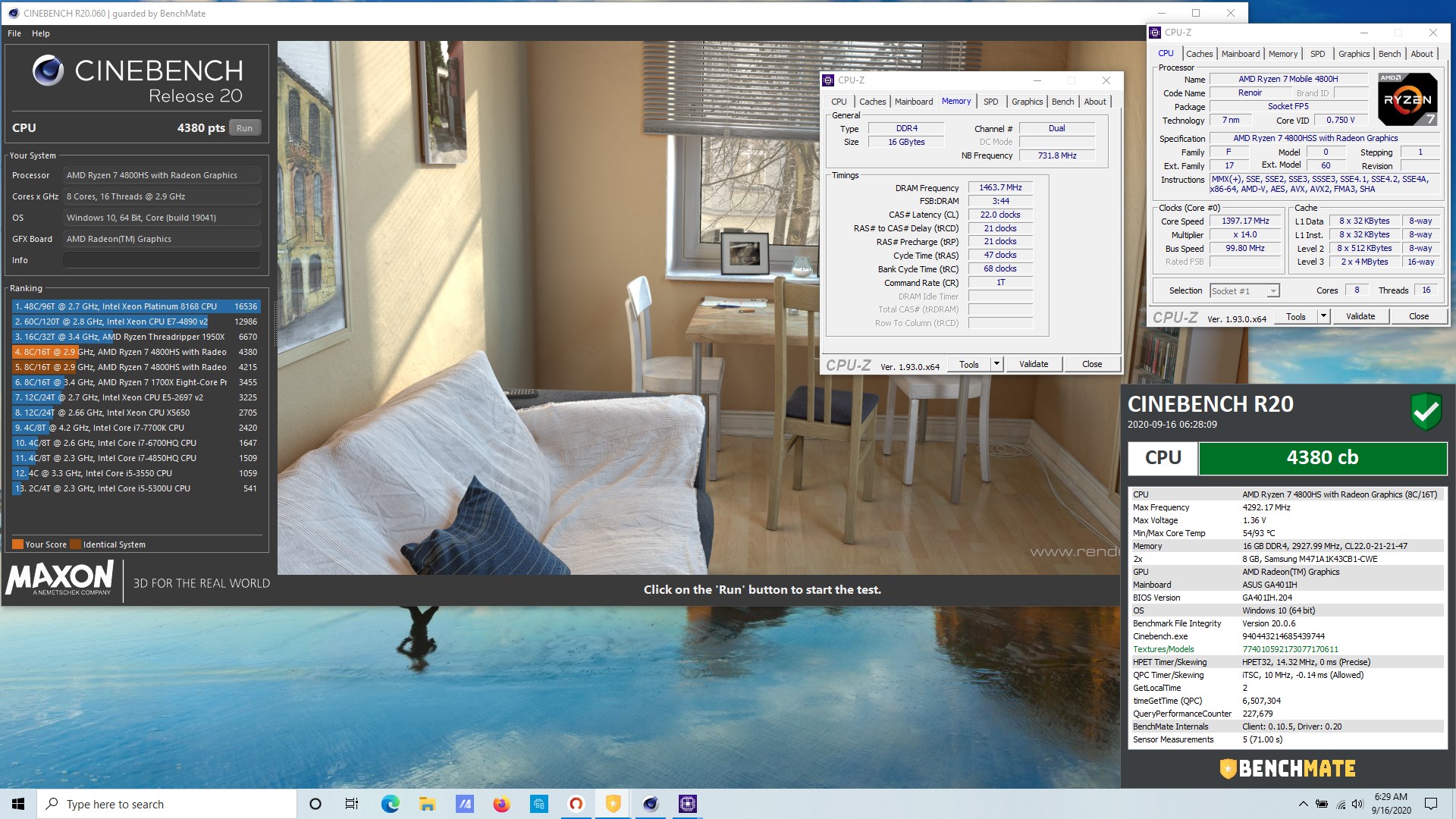Click Close button in memory CPU-Z window
The height and width of the screenshot is (819, 1456).
pyautogui.click(x=1092, y=365)
